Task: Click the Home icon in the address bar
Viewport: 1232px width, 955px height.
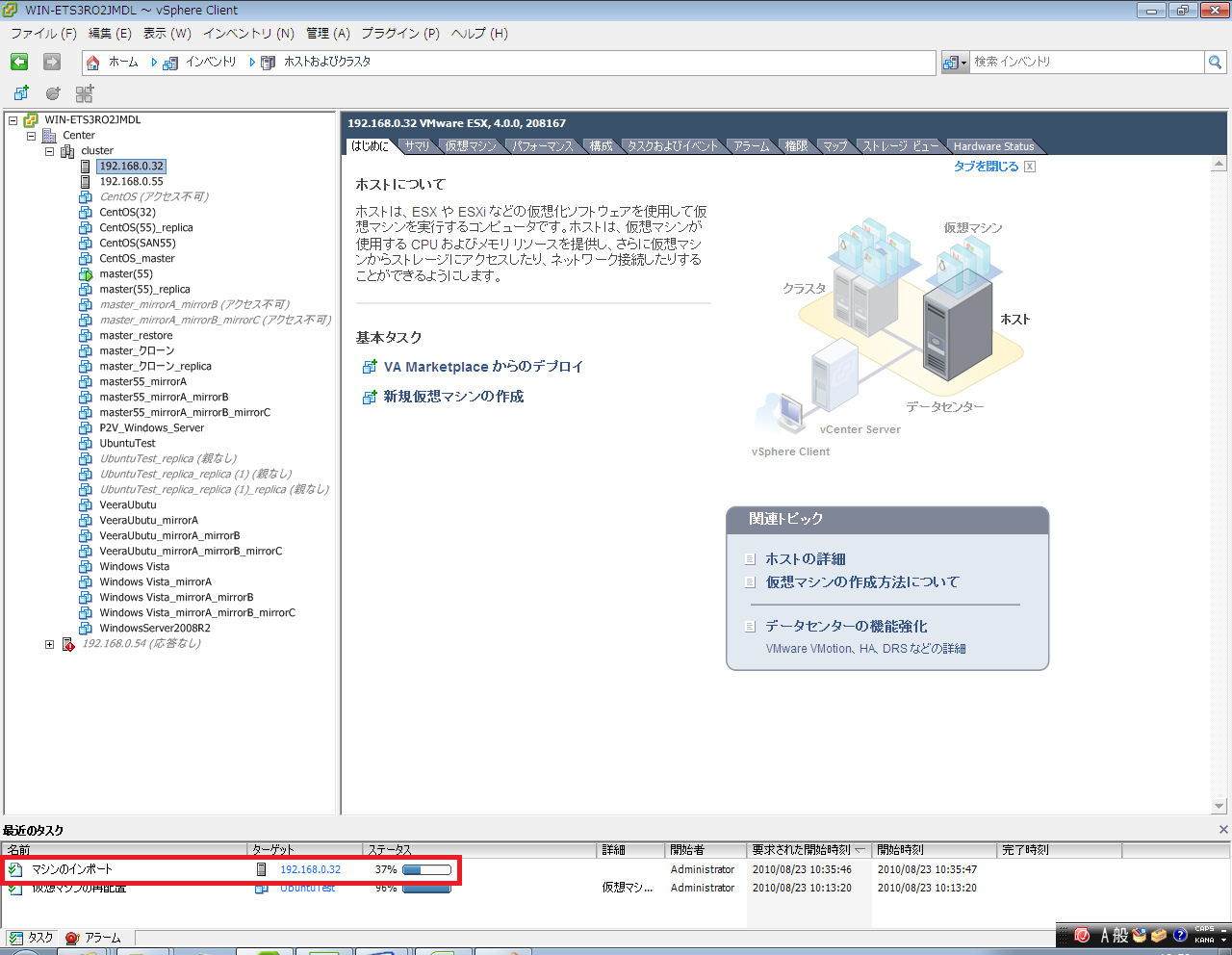Action: (x=92, y=63)
